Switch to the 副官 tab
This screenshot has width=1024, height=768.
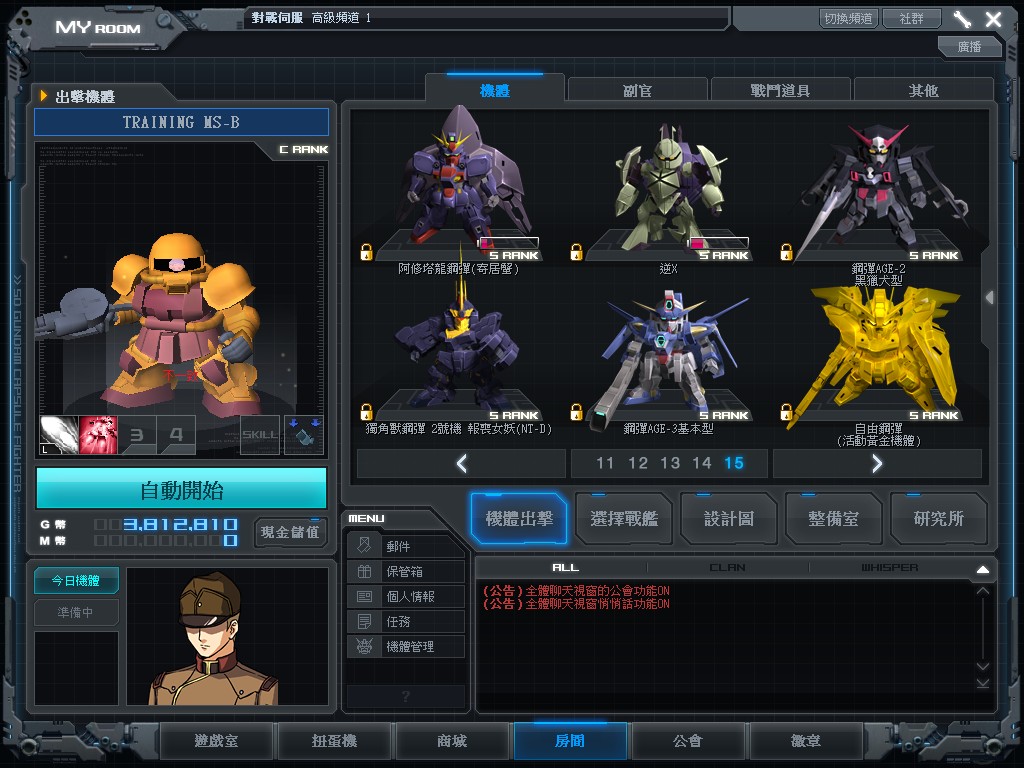pyautogui.click(x=637, y=91)
